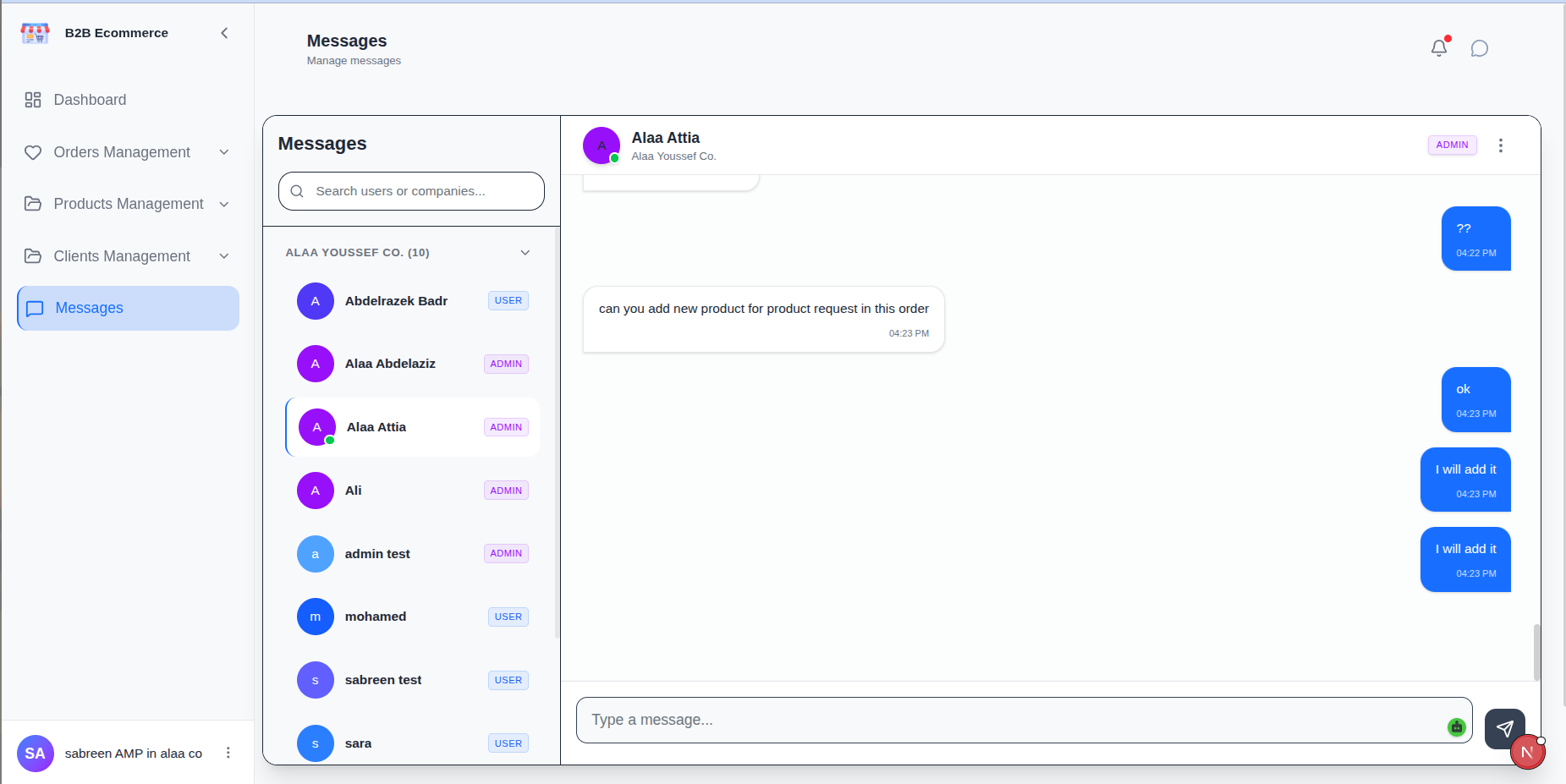Select the Messages sidebar item
Image resolution: width=1566 pixels, height=784 pixels.
coord(128,308)
